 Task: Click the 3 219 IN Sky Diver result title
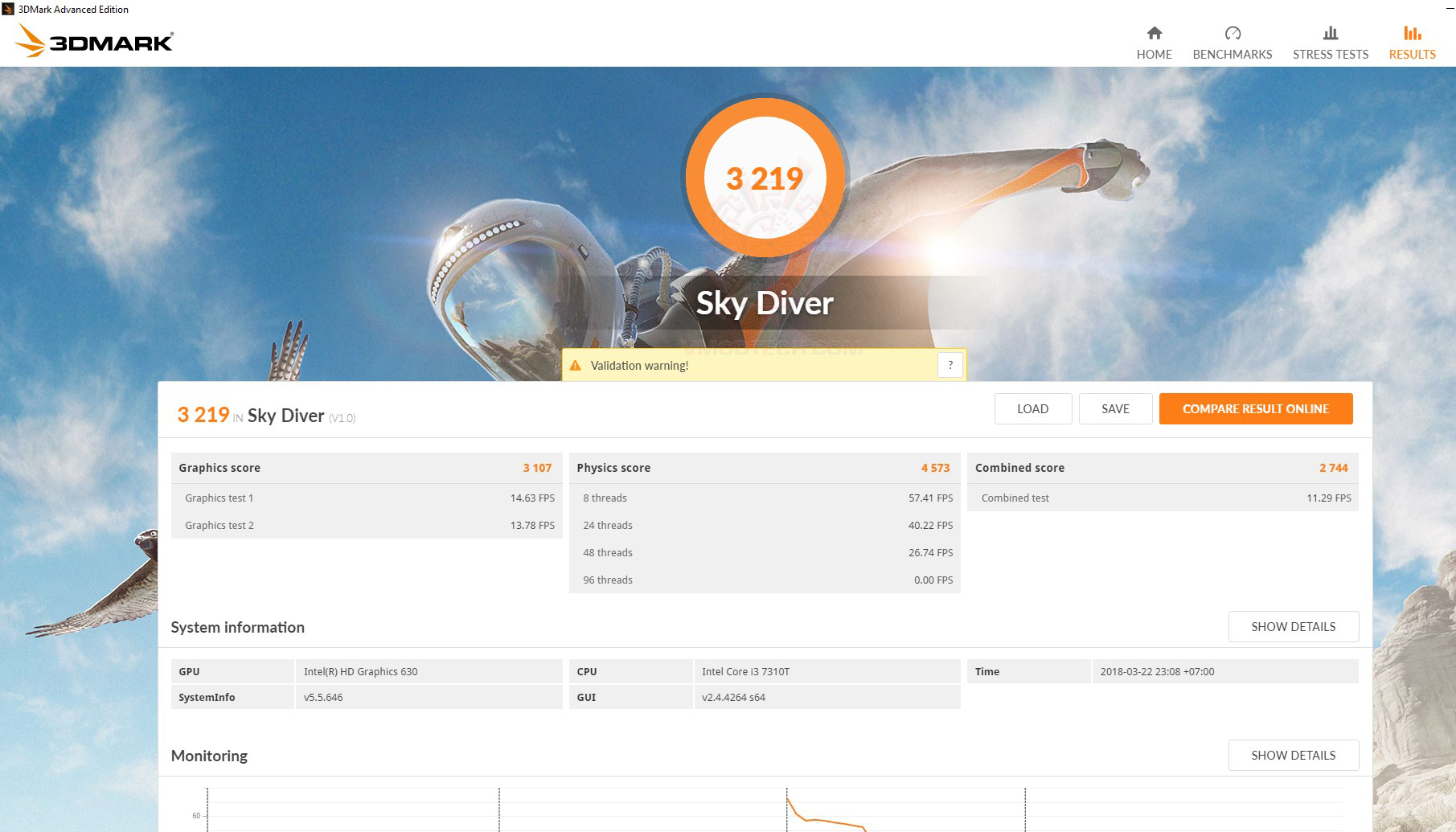[266, 415]
